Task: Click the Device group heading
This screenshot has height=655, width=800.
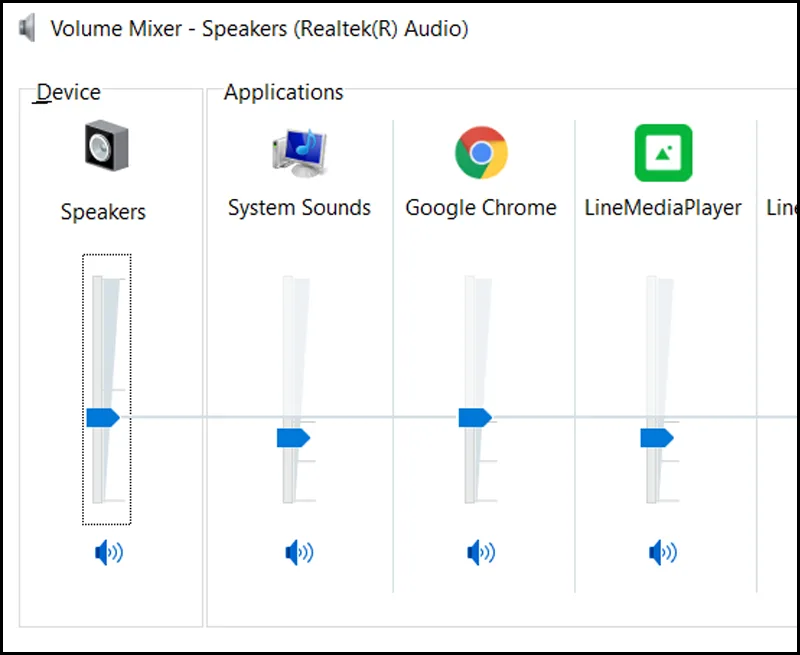Action: [68, 92]
